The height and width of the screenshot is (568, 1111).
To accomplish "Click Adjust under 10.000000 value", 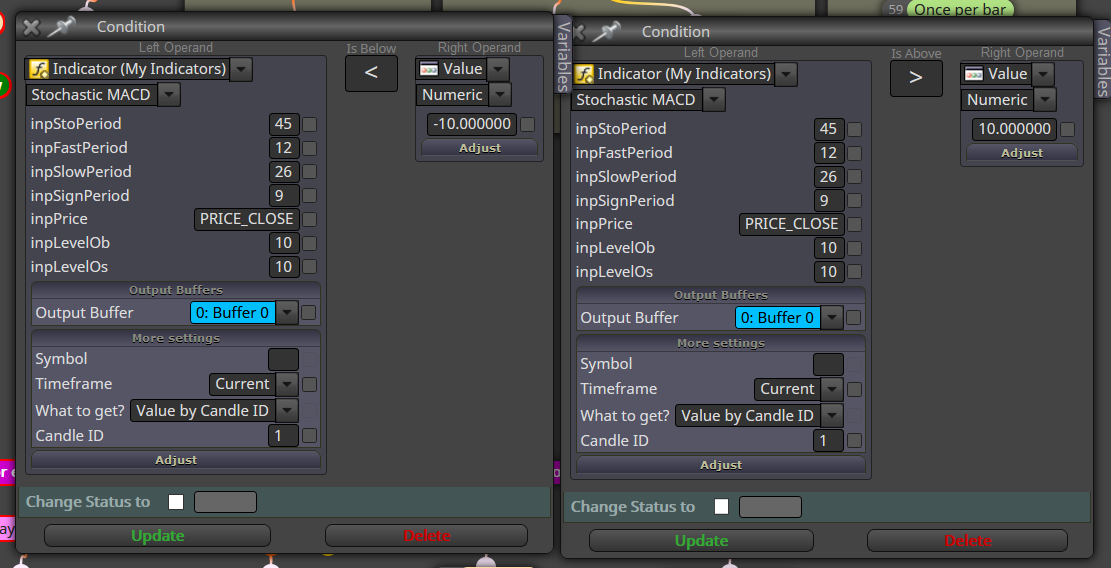I will click(x=1022, y=153).
